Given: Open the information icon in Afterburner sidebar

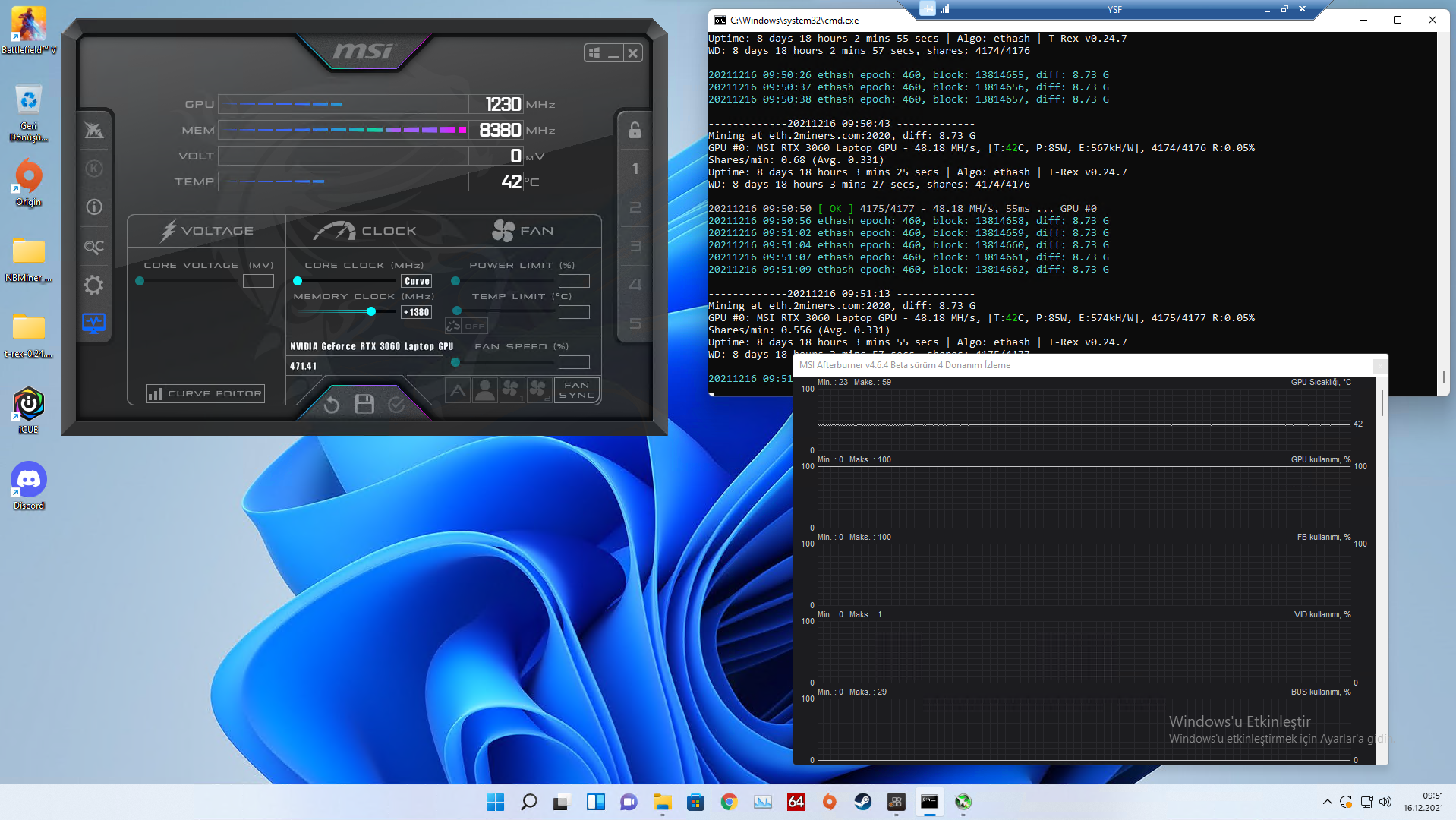Looking at the screenshot, I should point(93,207).
